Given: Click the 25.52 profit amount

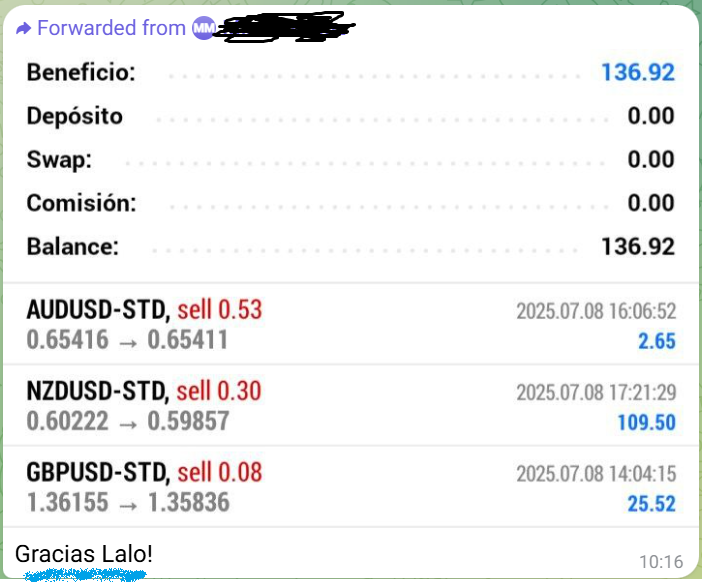Looking at the screenshot, I should (651, 504).
